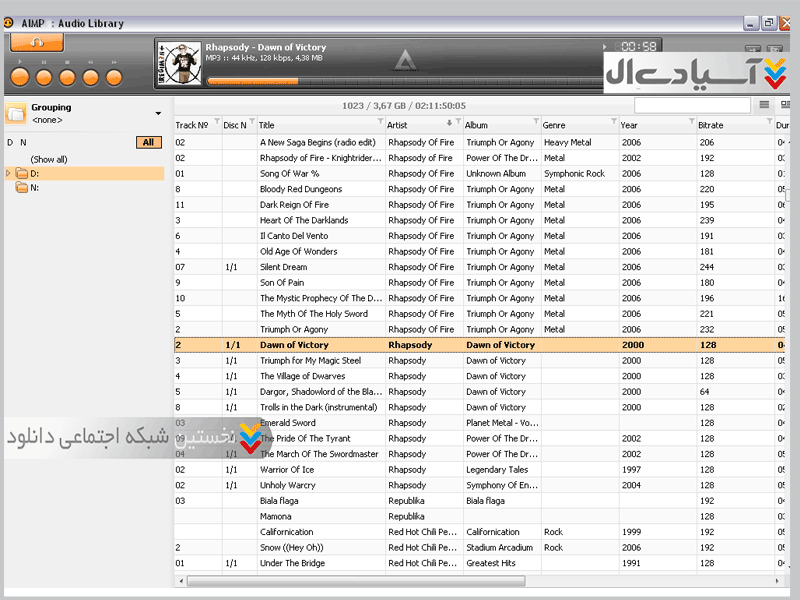Open the Title column filter dropdown
Image resolution: width=800 pixels, height=600 pixels.
point(381,122)
